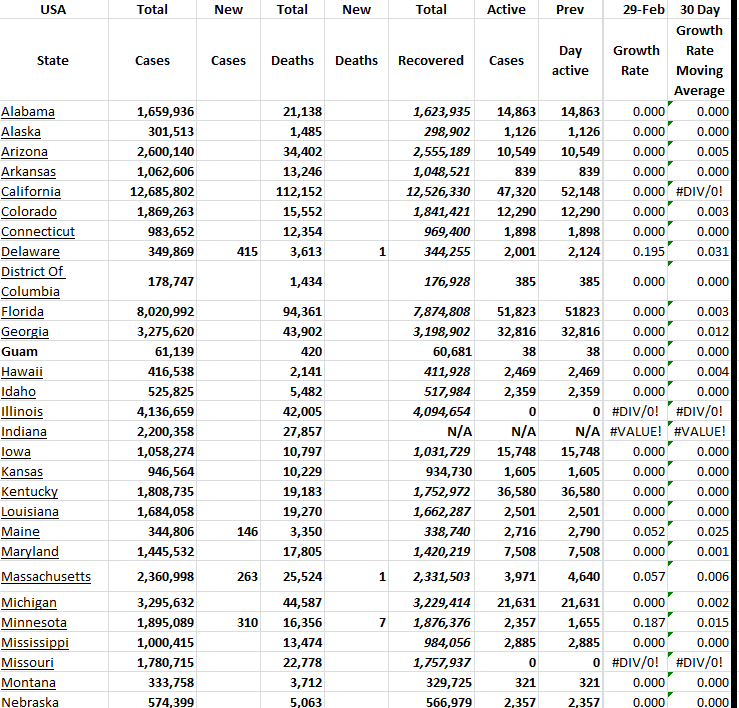Select the Recovered column header cell
Image resolution: width=739 pixels, height=708 pixels.
(431, 60)
